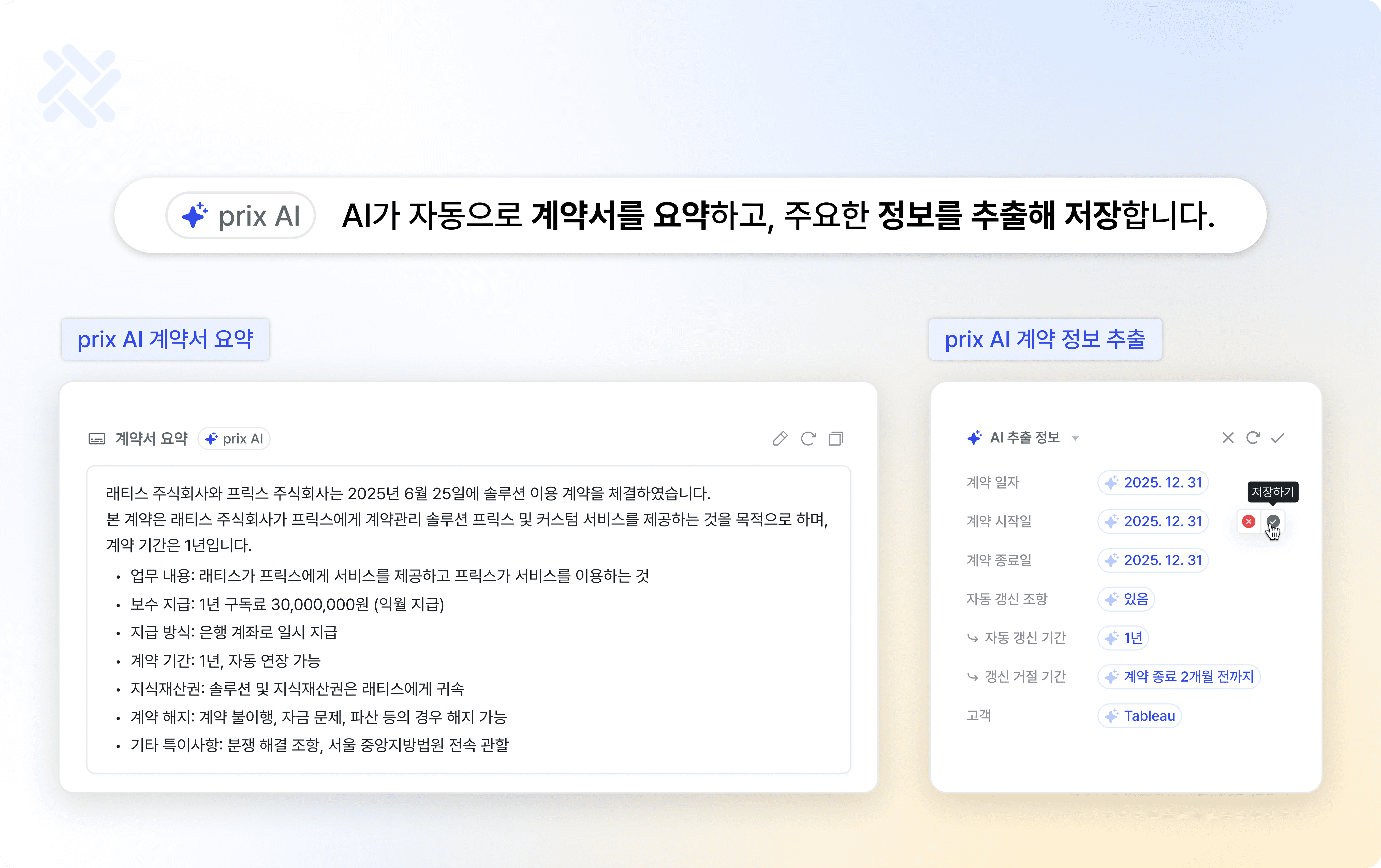Click the prix AI badge next to 계약서 요약

tap(234, 439)
